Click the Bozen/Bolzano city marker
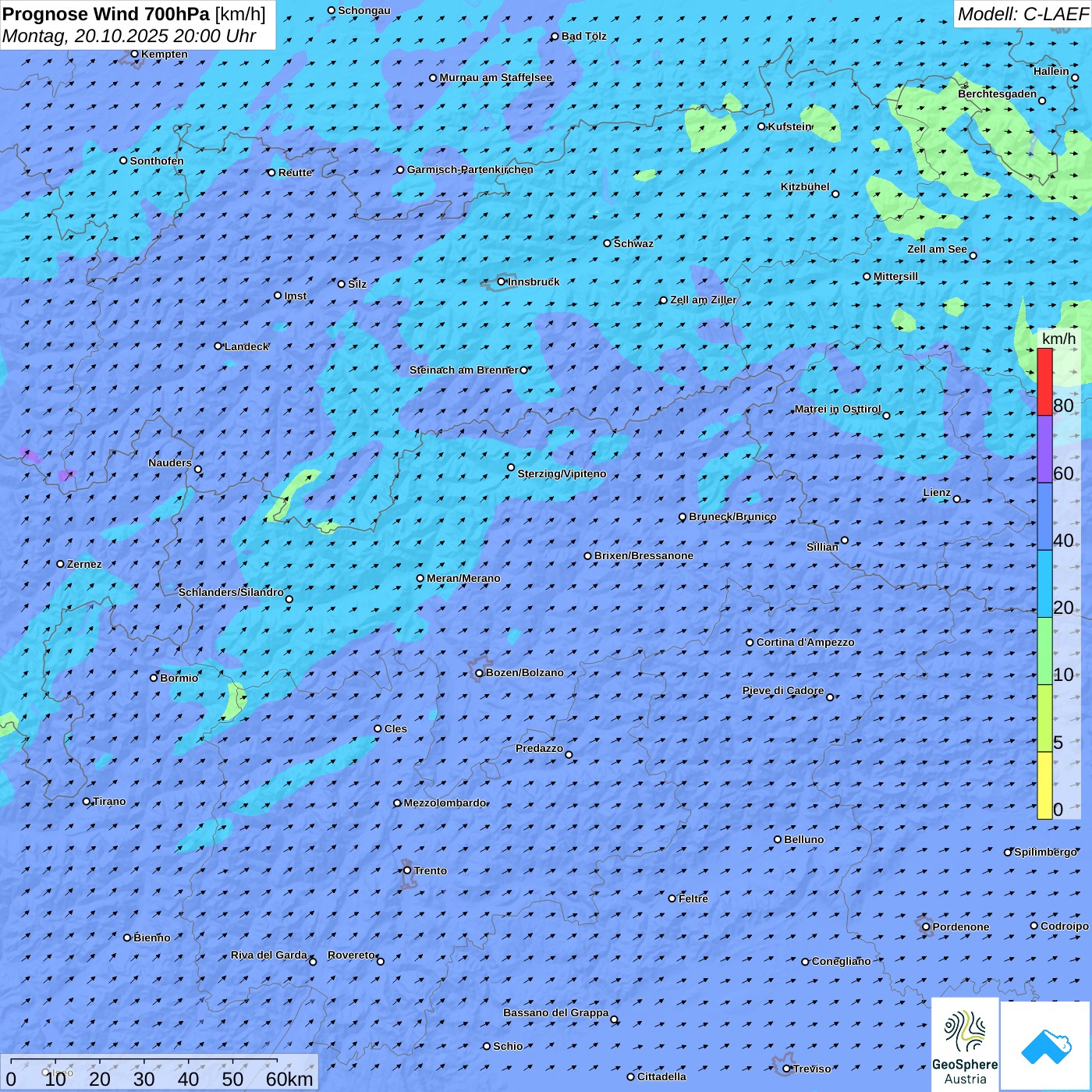The image size is (1092, 1092). 479,673
